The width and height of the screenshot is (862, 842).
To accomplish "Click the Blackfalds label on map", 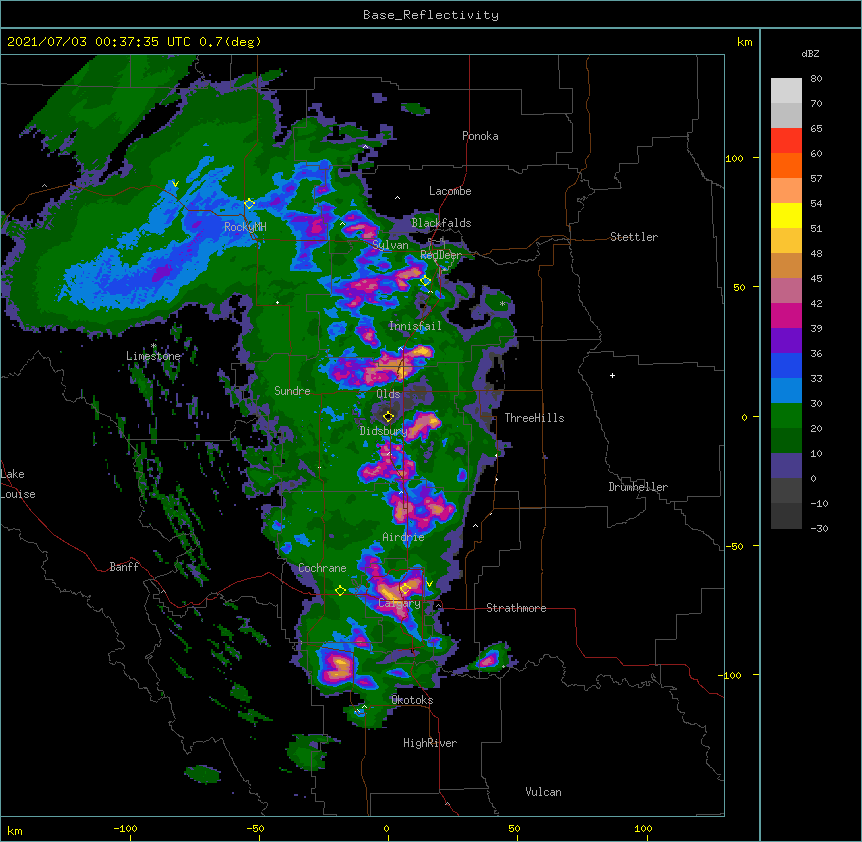I will (x=441, y=223).
